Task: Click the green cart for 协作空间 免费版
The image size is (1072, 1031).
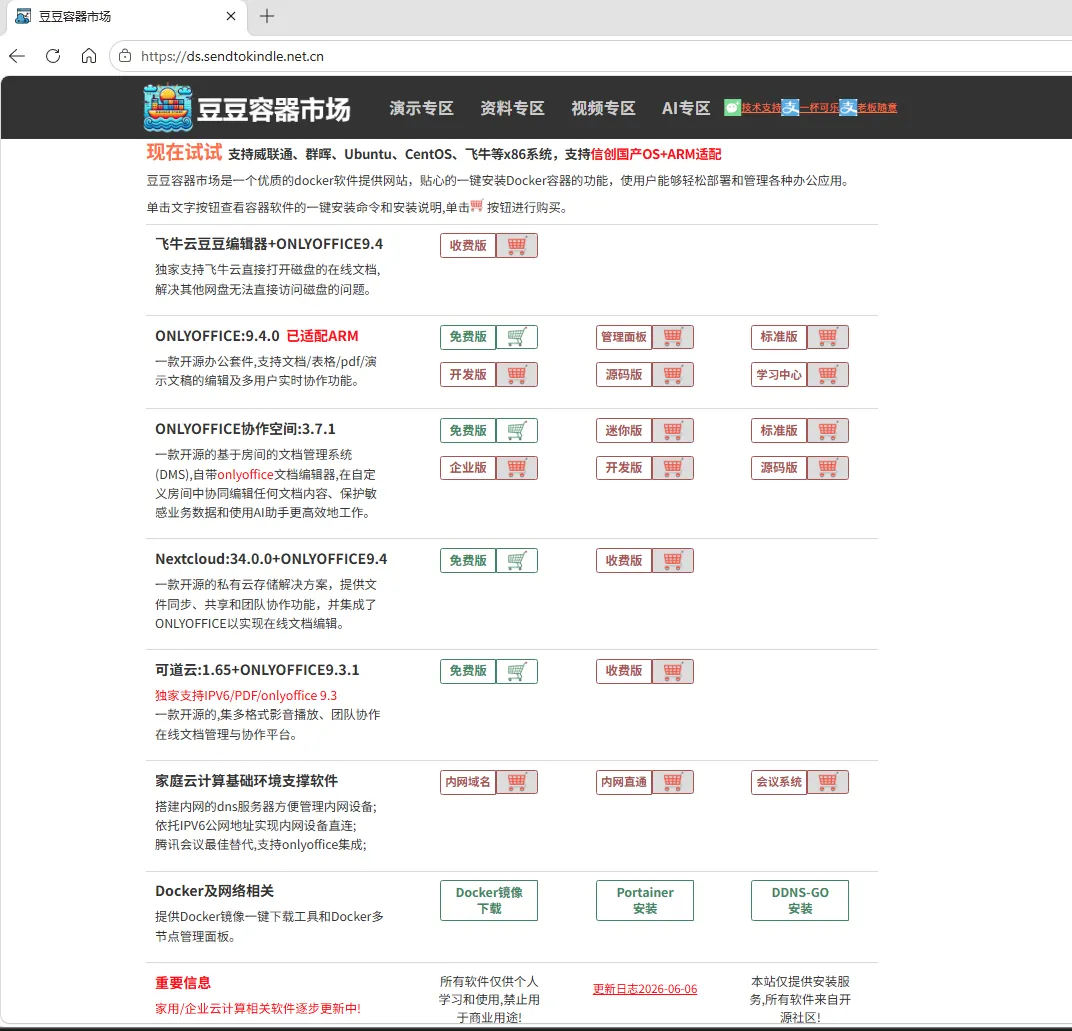Action: 517,431
